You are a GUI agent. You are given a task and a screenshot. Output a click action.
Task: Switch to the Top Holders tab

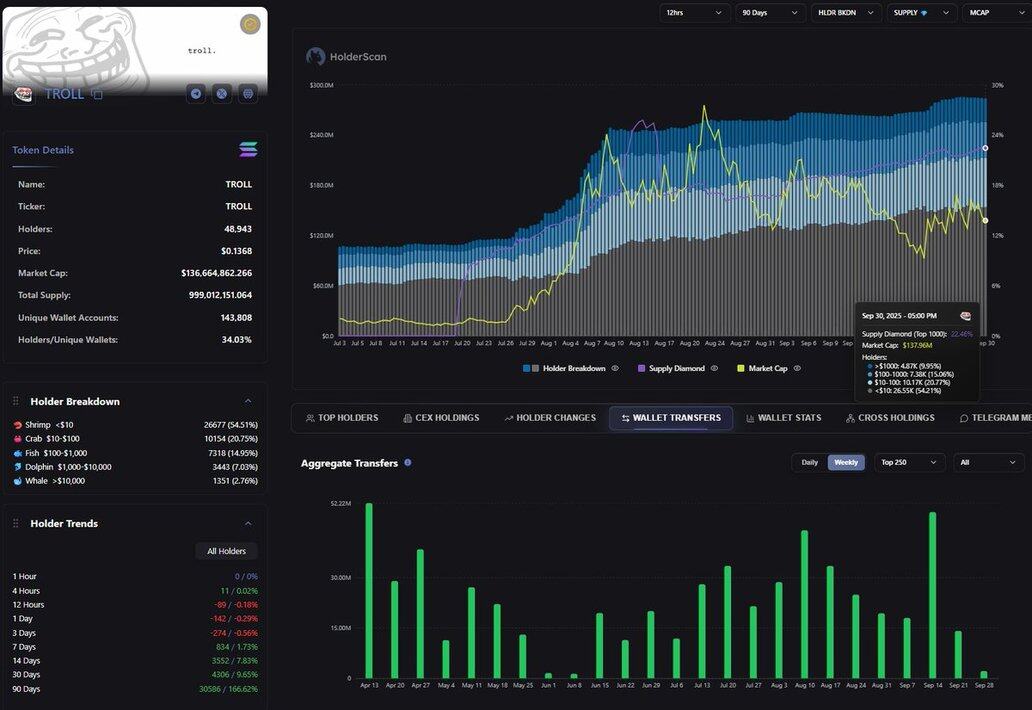(x=342, y=418)
